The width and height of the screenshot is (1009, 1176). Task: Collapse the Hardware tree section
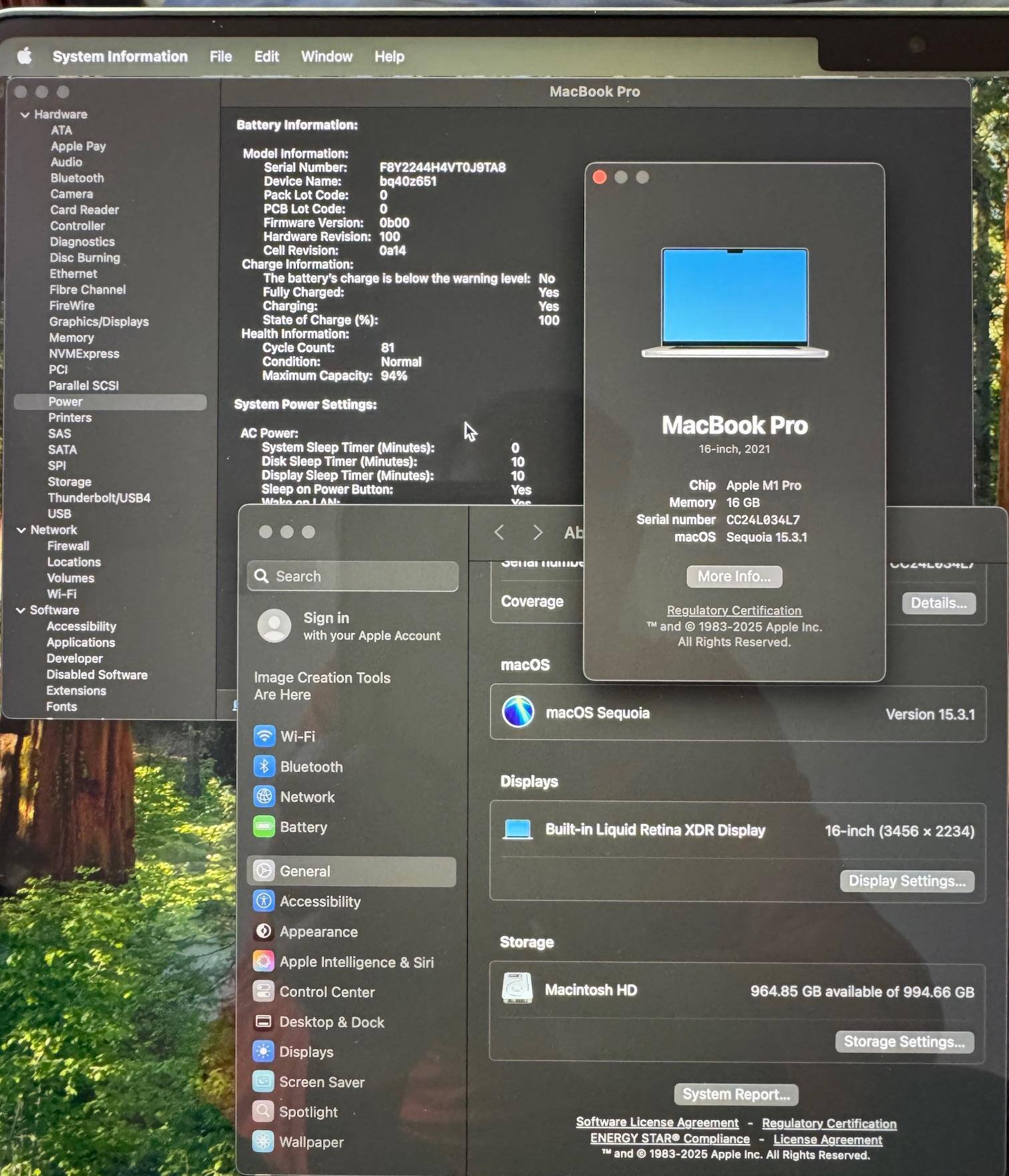(25, 115)
